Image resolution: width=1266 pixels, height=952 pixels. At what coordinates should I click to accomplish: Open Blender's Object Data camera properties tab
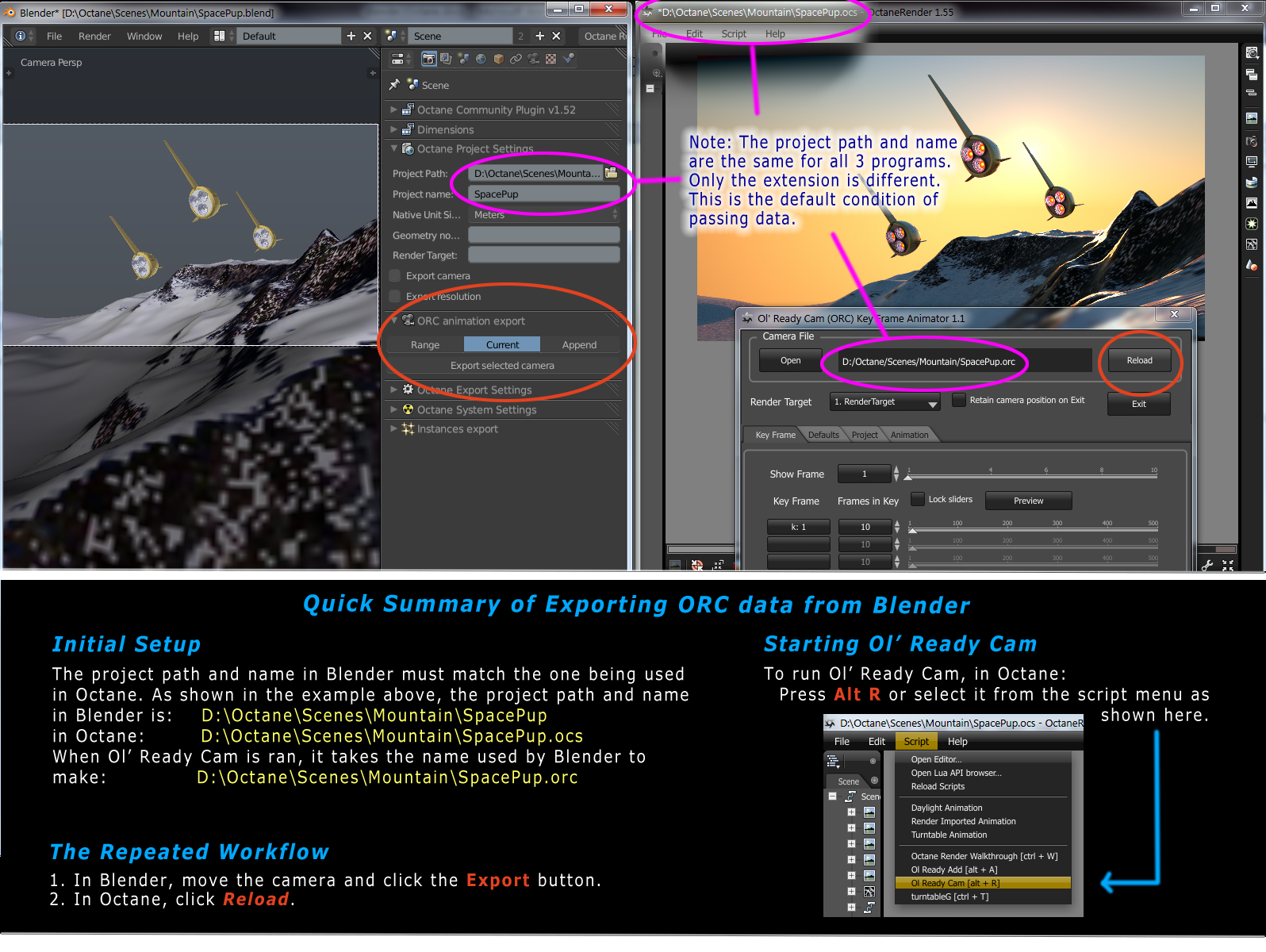(533, 59)
